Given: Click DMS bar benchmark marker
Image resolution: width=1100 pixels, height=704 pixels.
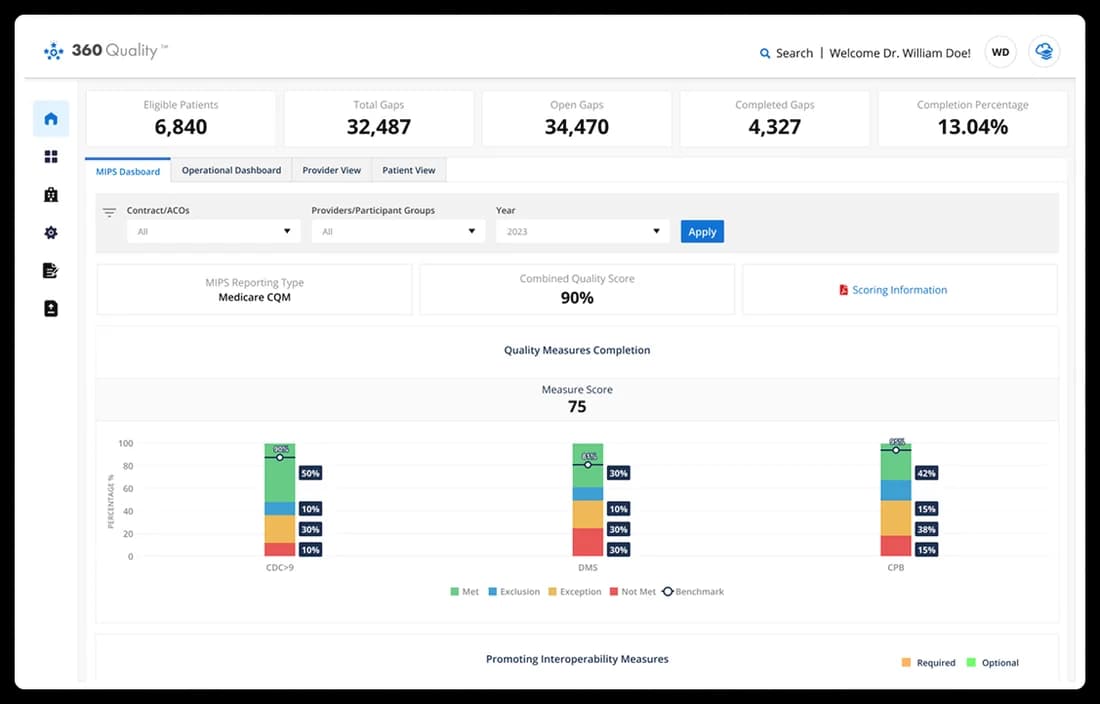Looking at the screenshot, I should 588,465.
